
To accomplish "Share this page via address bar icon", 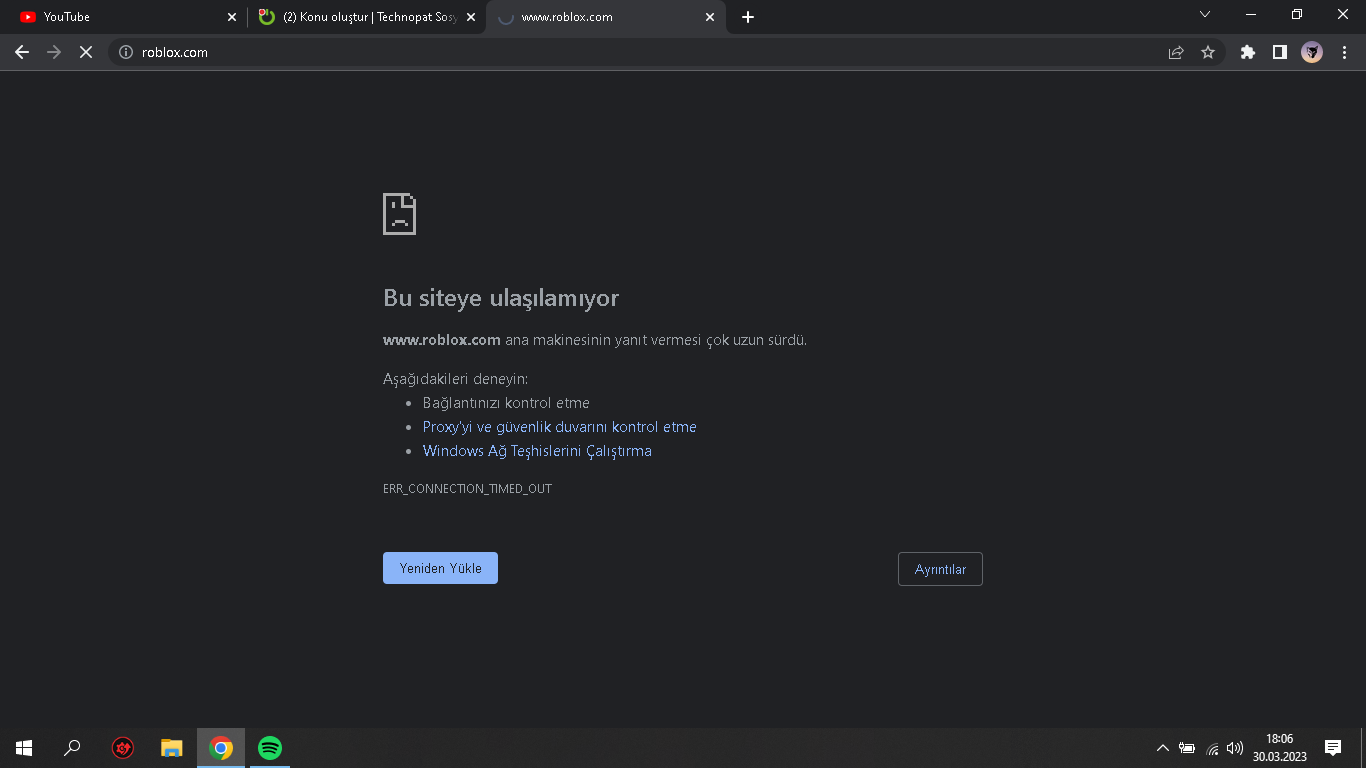I will pyautogui.click(x=1176, y=52).
